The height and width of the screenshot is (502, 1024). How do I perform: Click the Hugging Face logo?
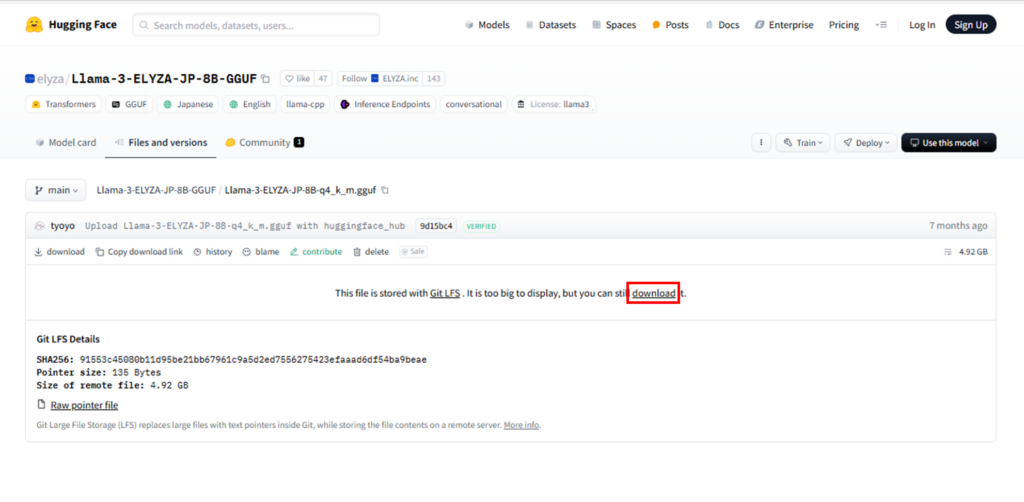(x=71, y=25)
